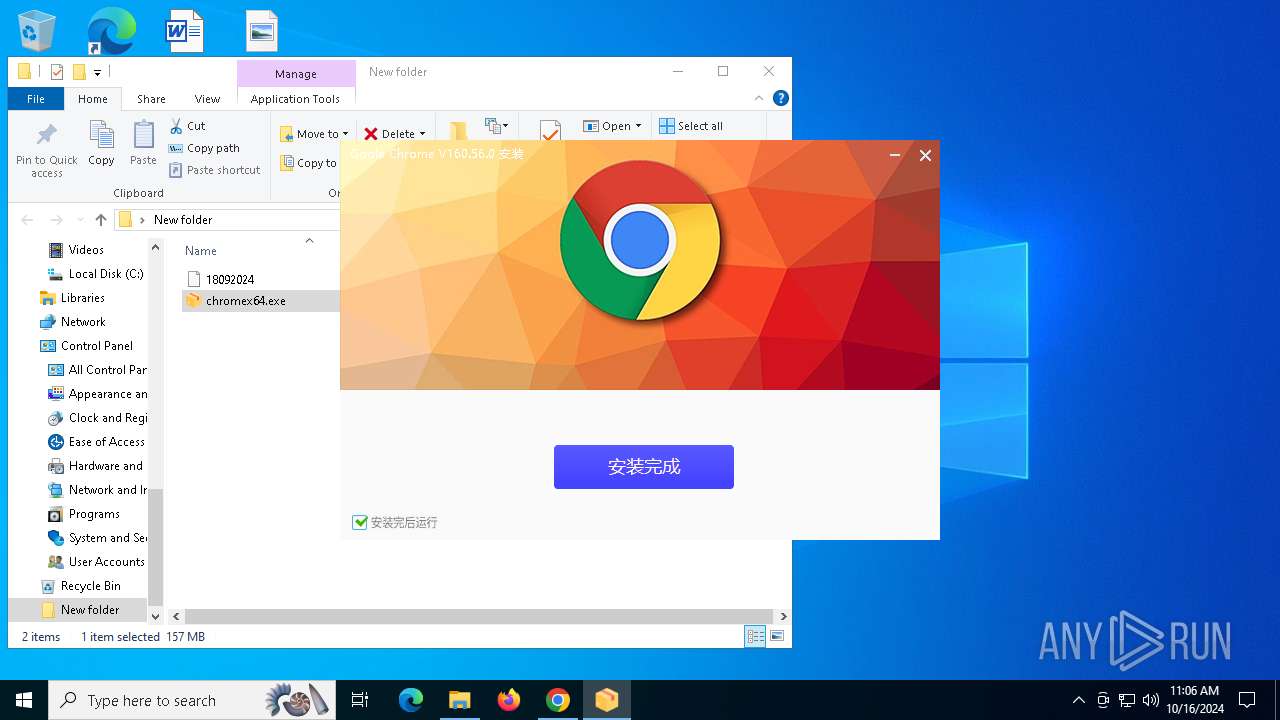The width and height of the screenshot is (1280, 720).
Task: Click Select all in the ribbon
Action: 691,126
